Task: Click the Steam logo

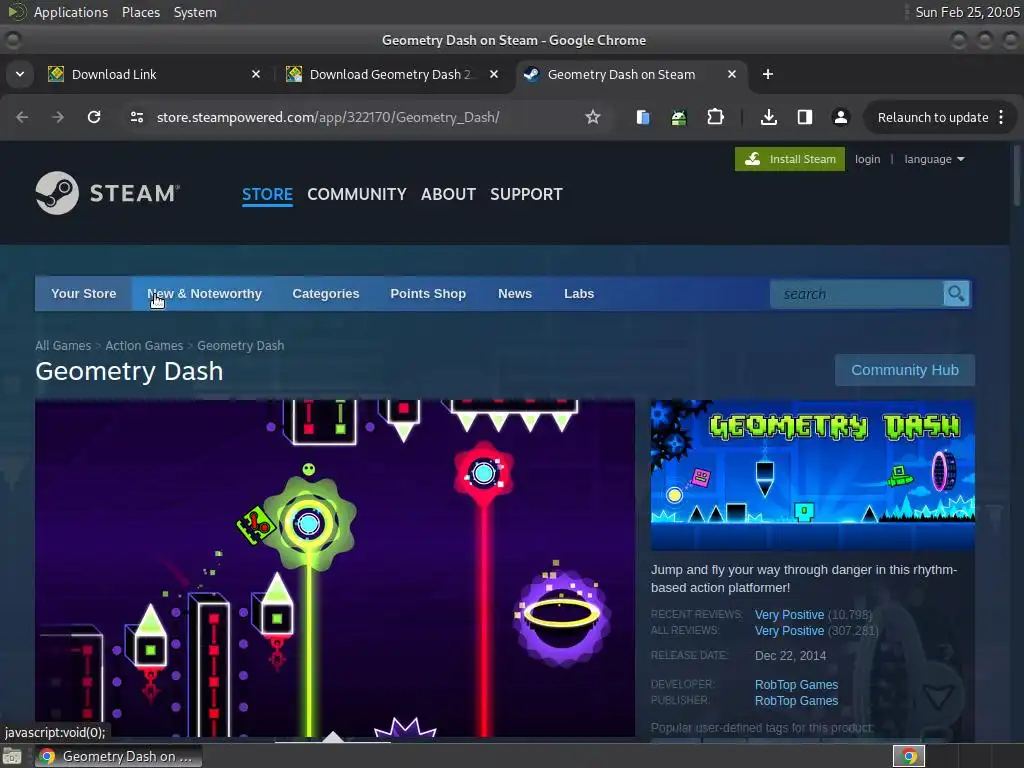Action: coord(108,193)
